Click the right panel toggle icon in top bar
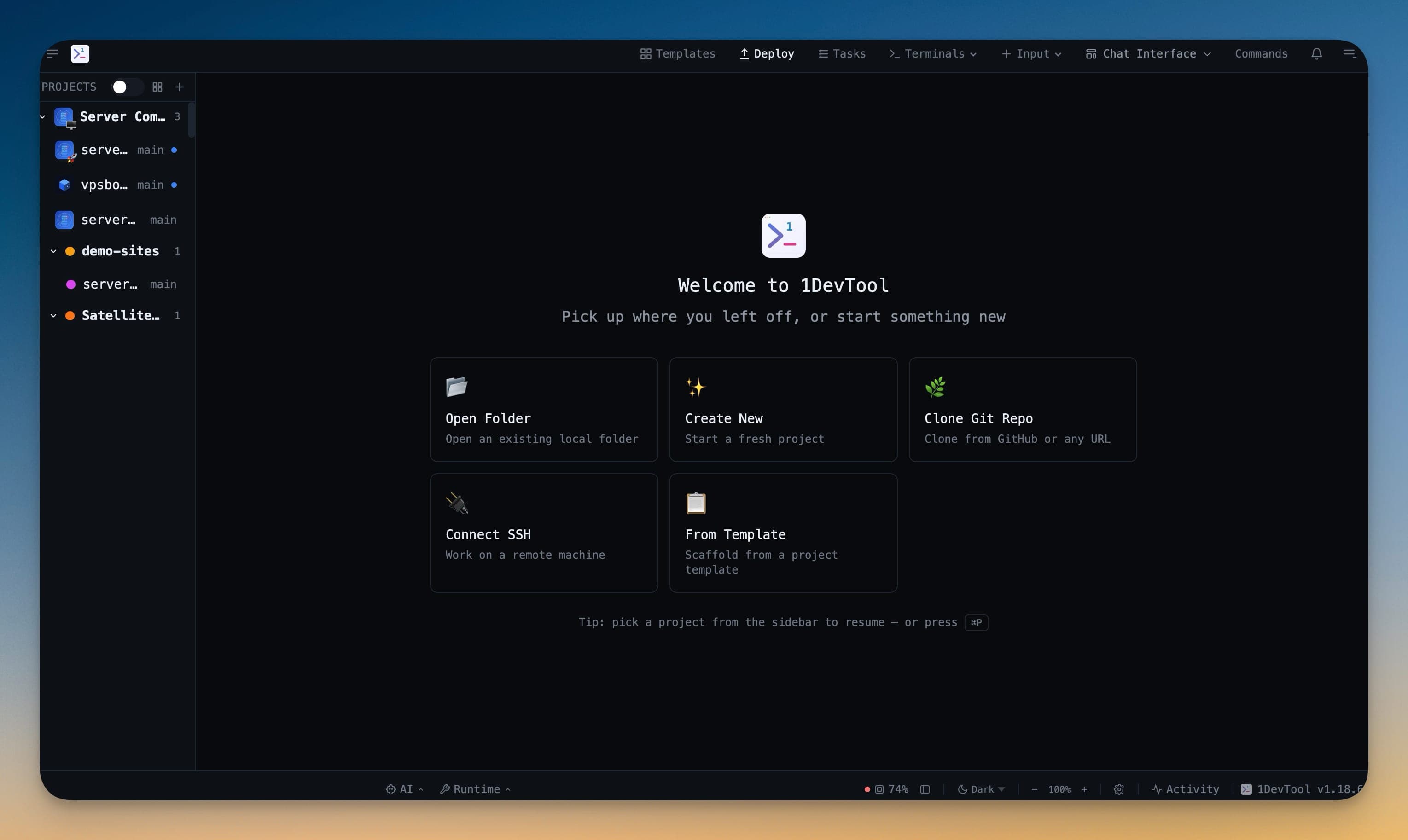Viewport: 1408px width, 840px height. point(1349,54)
